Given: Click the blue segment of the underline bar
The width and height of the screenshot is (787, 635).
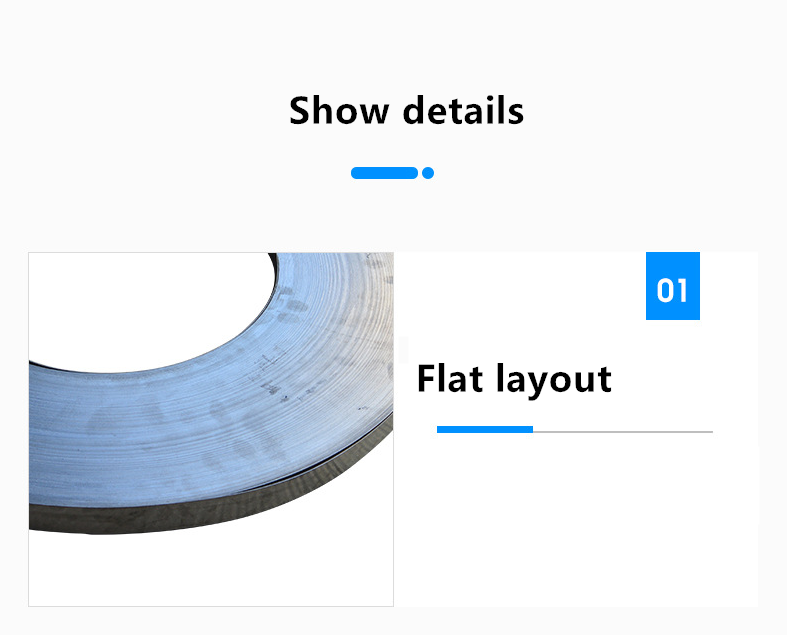Looking at the screenshot, I should 485,429.
